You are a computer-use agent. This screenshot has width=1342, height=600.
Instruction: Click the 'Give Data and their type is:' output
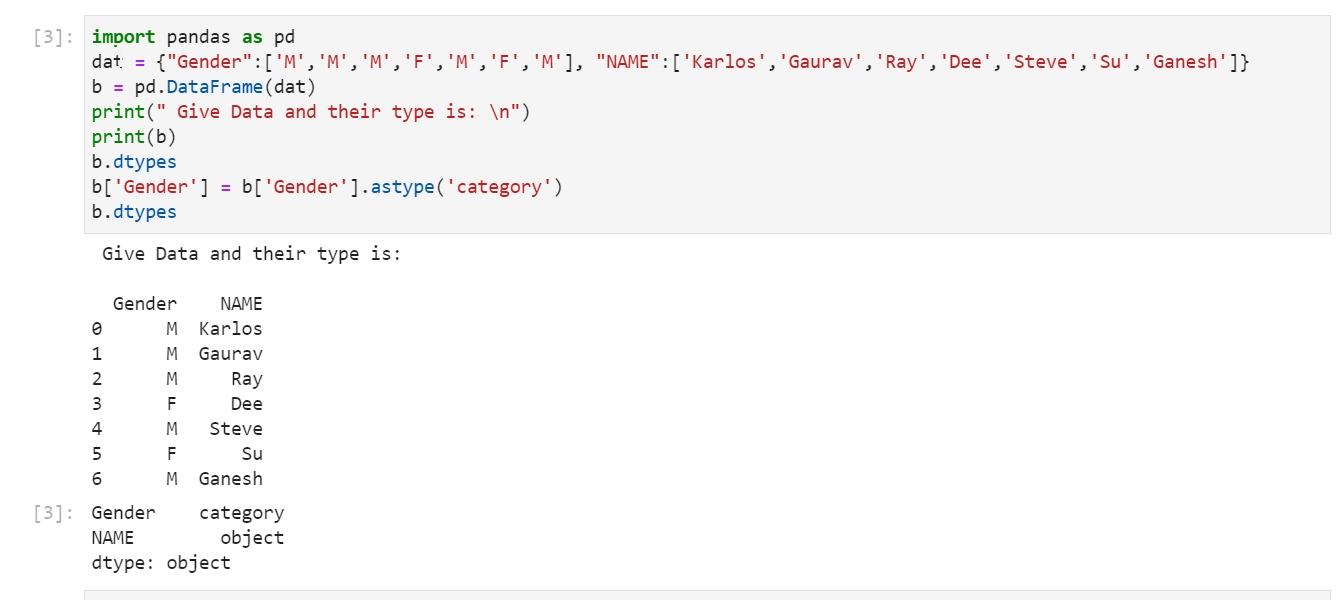click(x=251, y=254)
